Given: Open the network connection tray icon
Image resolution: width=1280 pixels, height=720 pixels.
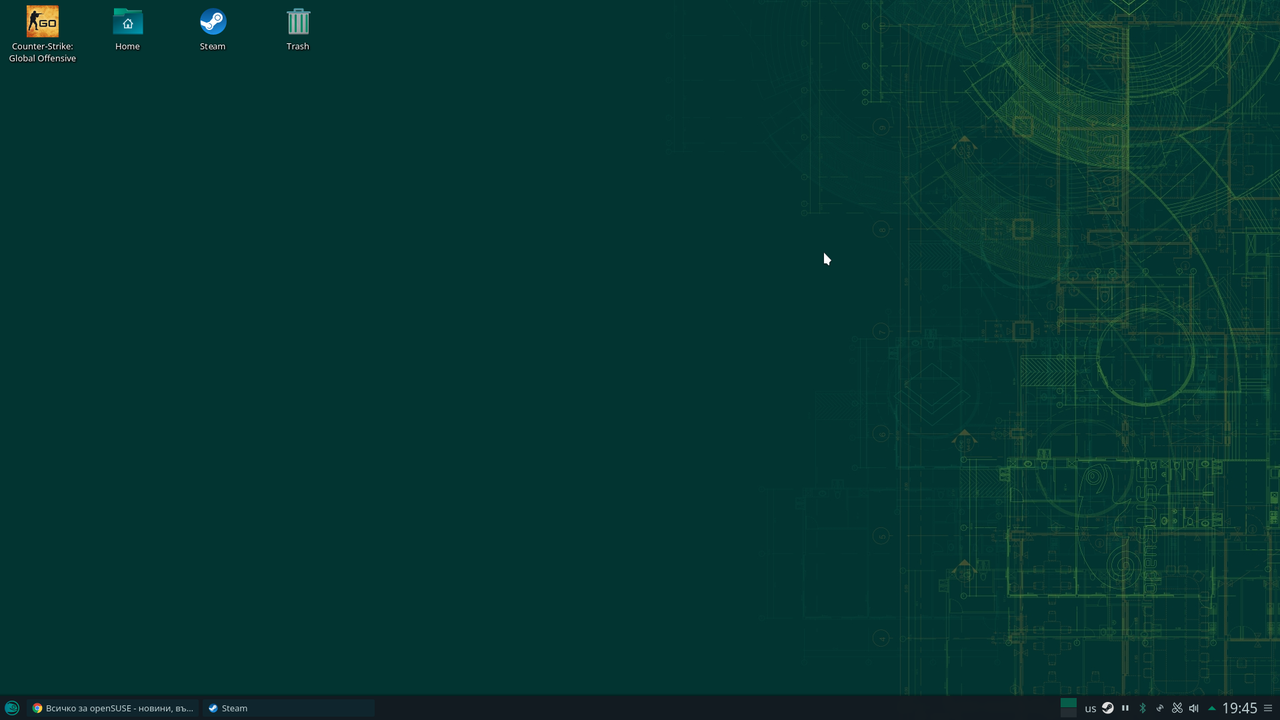Looking at the screenshot, I should pyautogui.click(x=1160, y=708).
